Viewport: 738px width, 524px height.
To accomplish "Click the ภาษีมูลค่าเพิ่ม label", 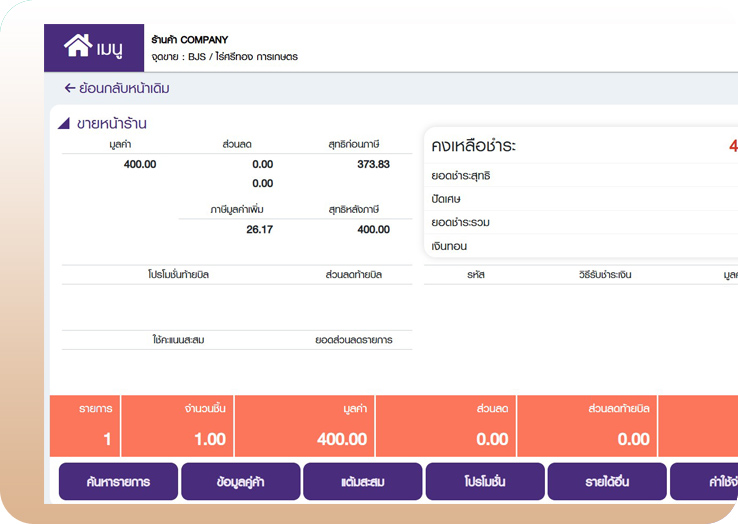I will point(237,210).
